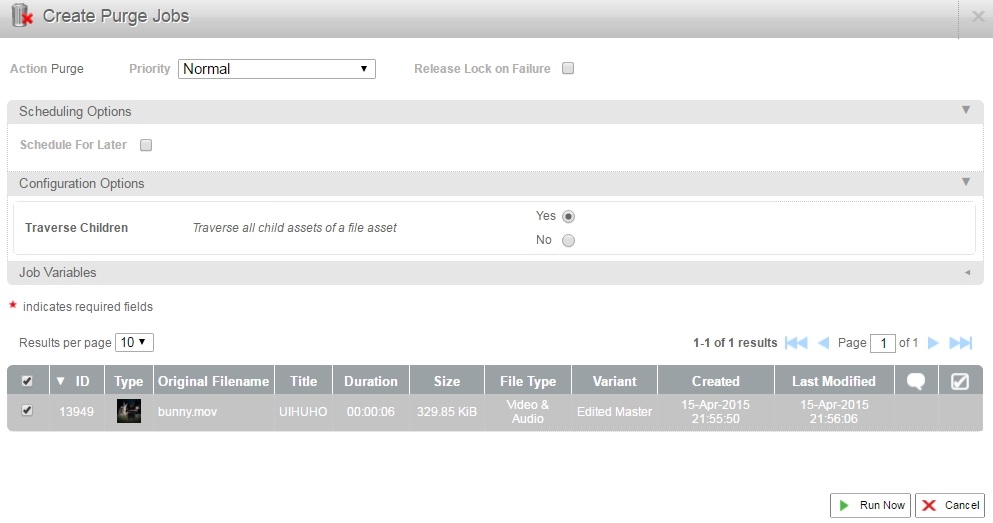Expand the Job Variables section
The width and height of the screenshot is (993, 523).
point(966,272)
